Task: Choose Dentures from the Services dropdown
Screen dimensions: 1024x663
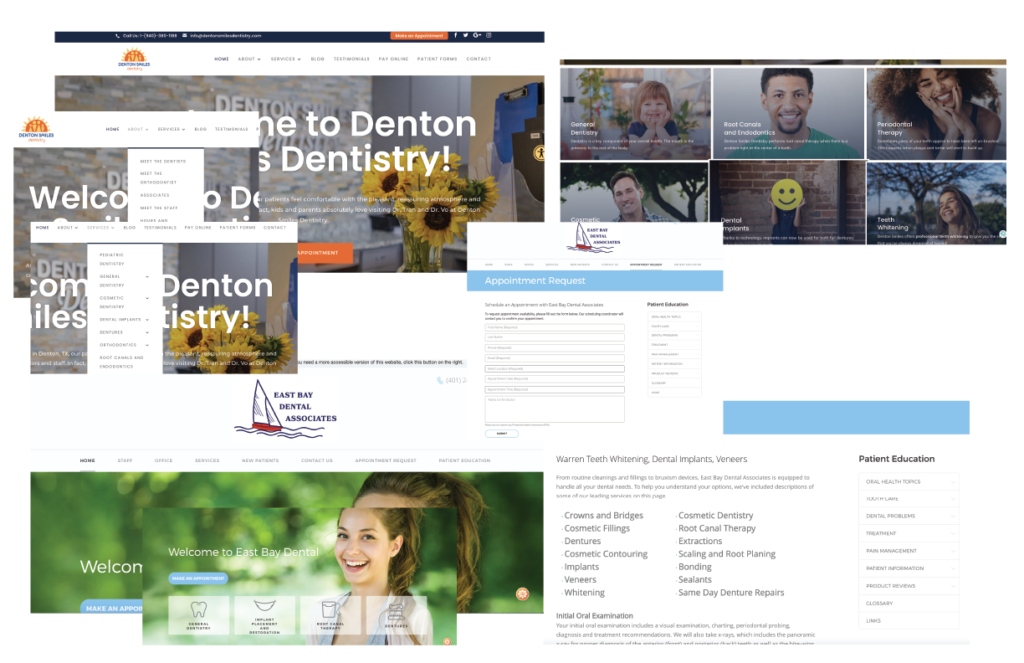Action: (111, 332)
